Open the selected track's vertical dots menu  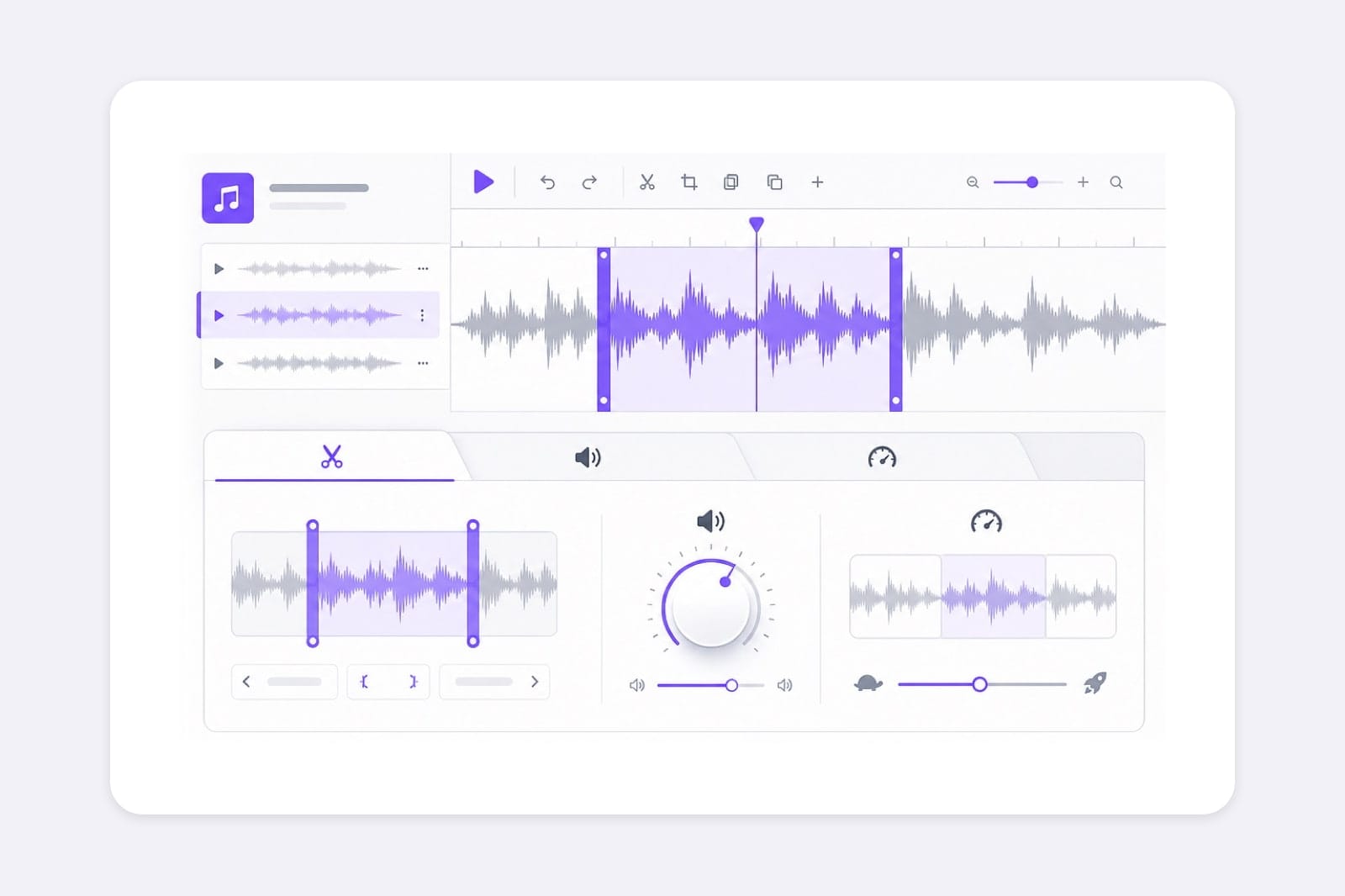point(422,315)
